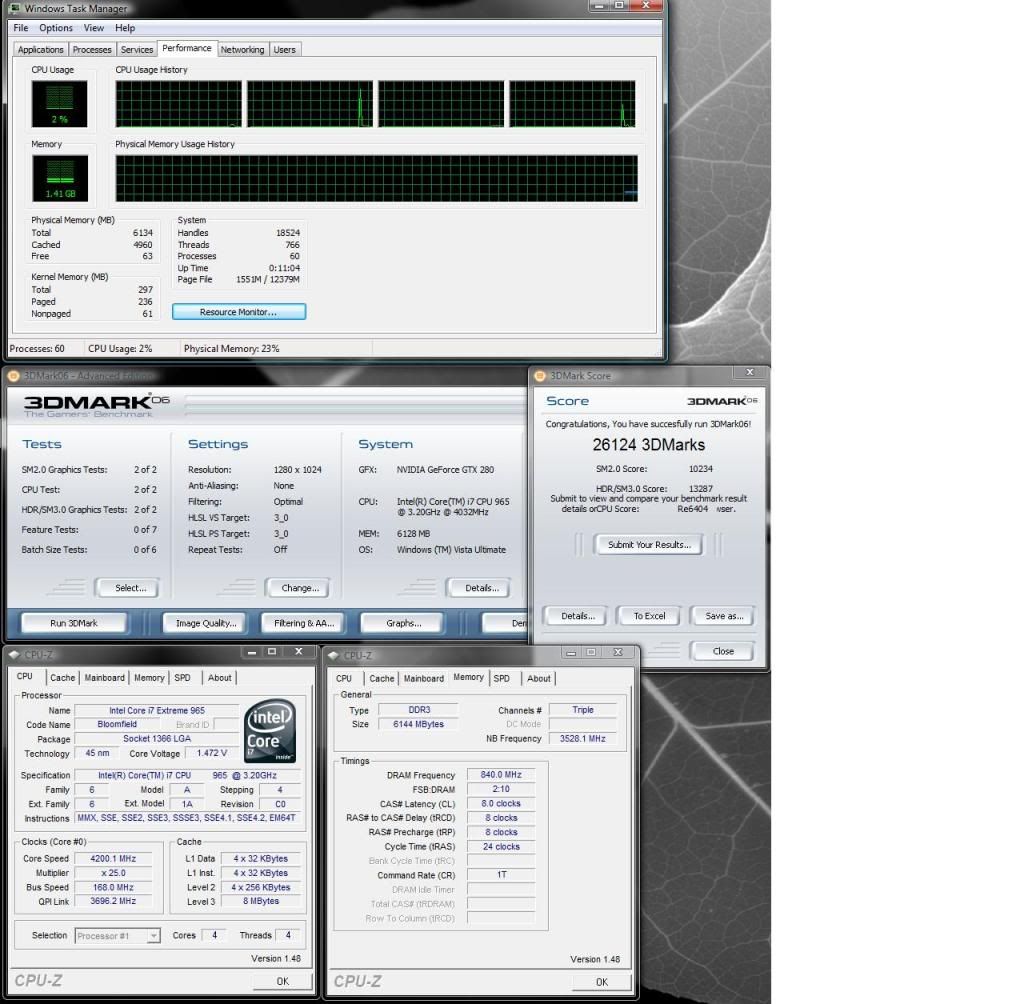Click OK in the left CPU-Z window
The height and width of the screenshot is (1004, 1024).
[282, 981]
